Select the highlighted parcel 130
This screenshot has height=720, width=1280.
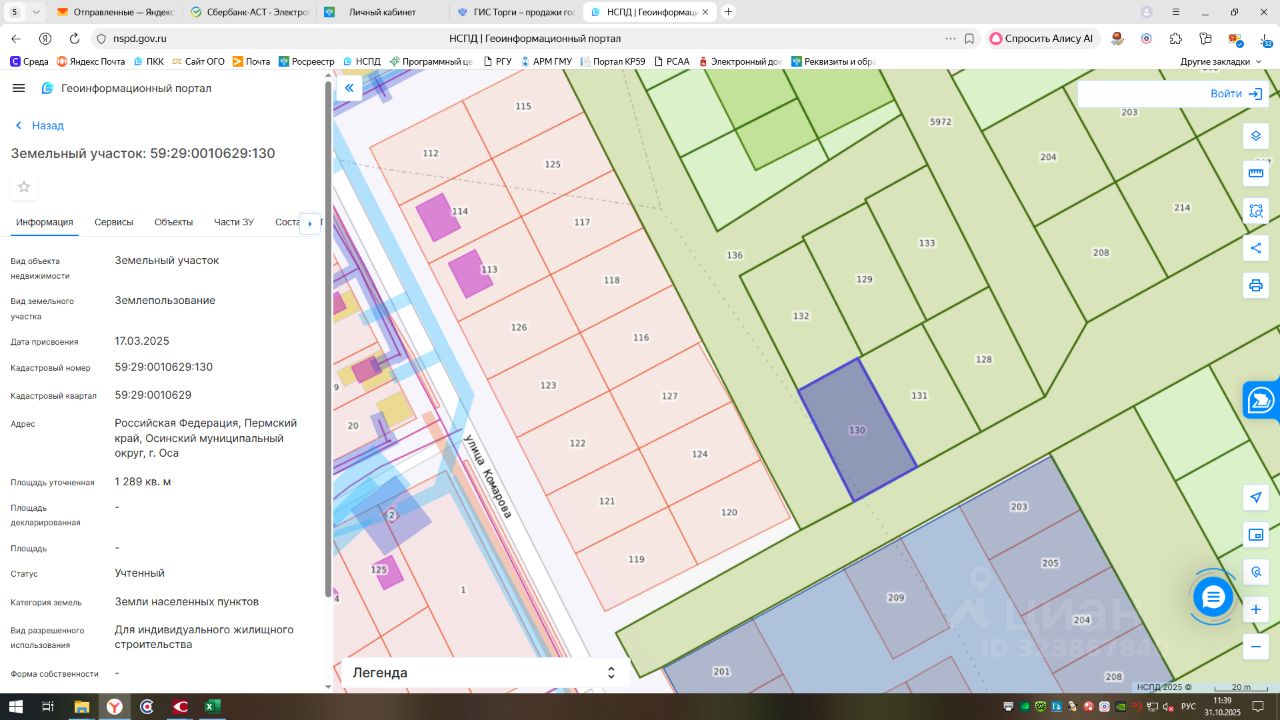[857, 430]
